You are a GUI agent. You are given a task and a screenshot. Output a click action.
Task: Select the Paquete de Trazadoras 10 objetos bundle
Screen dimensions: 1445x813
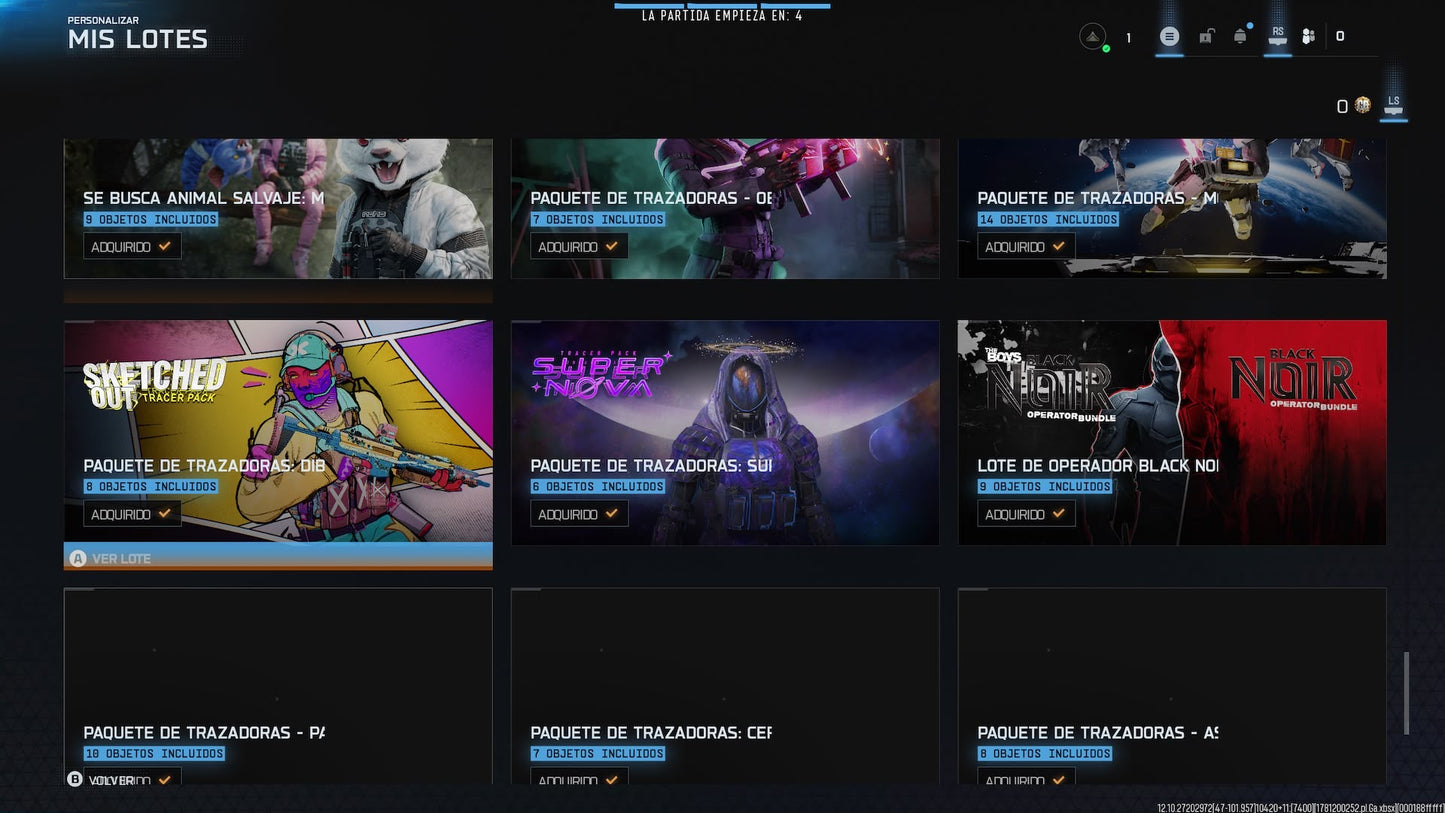(x=278, y=686)
